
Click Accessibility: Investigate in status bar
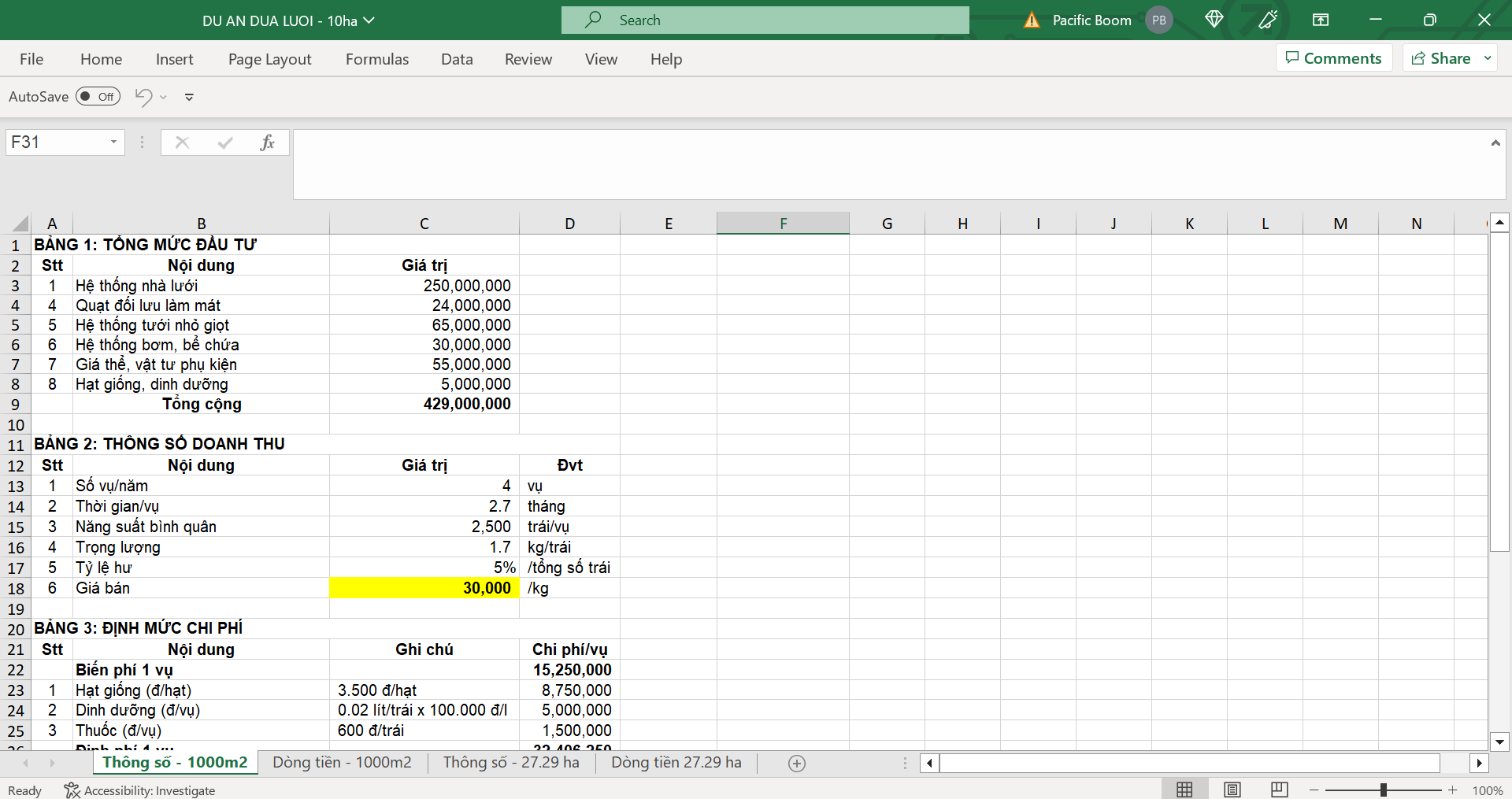140,790
